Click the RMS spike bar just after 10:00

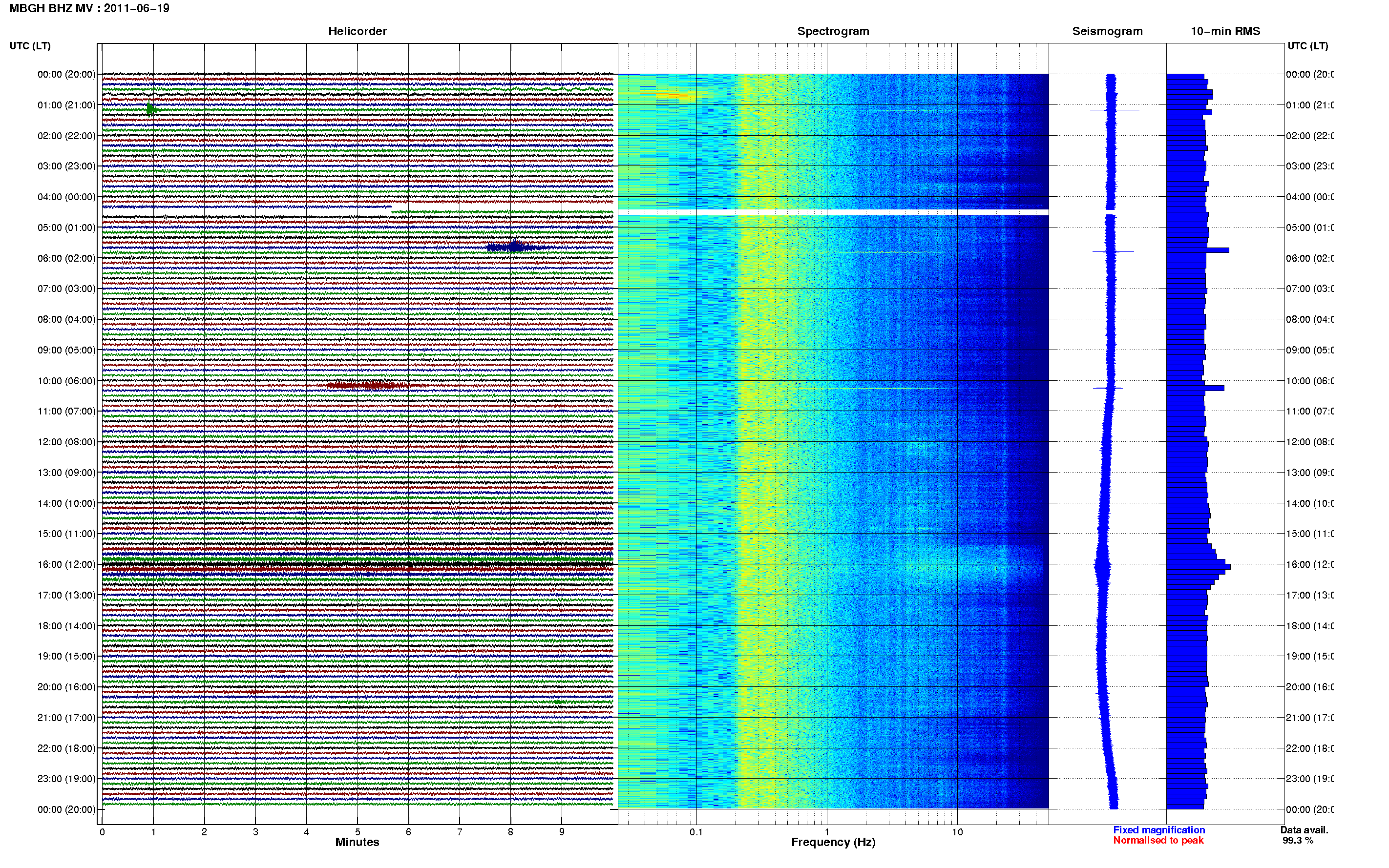pos(1196,388)
